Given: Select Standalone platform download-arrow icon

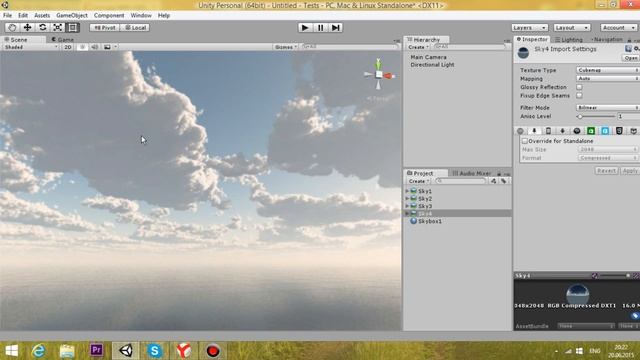Looking at the screenshot, I should 534,131.
